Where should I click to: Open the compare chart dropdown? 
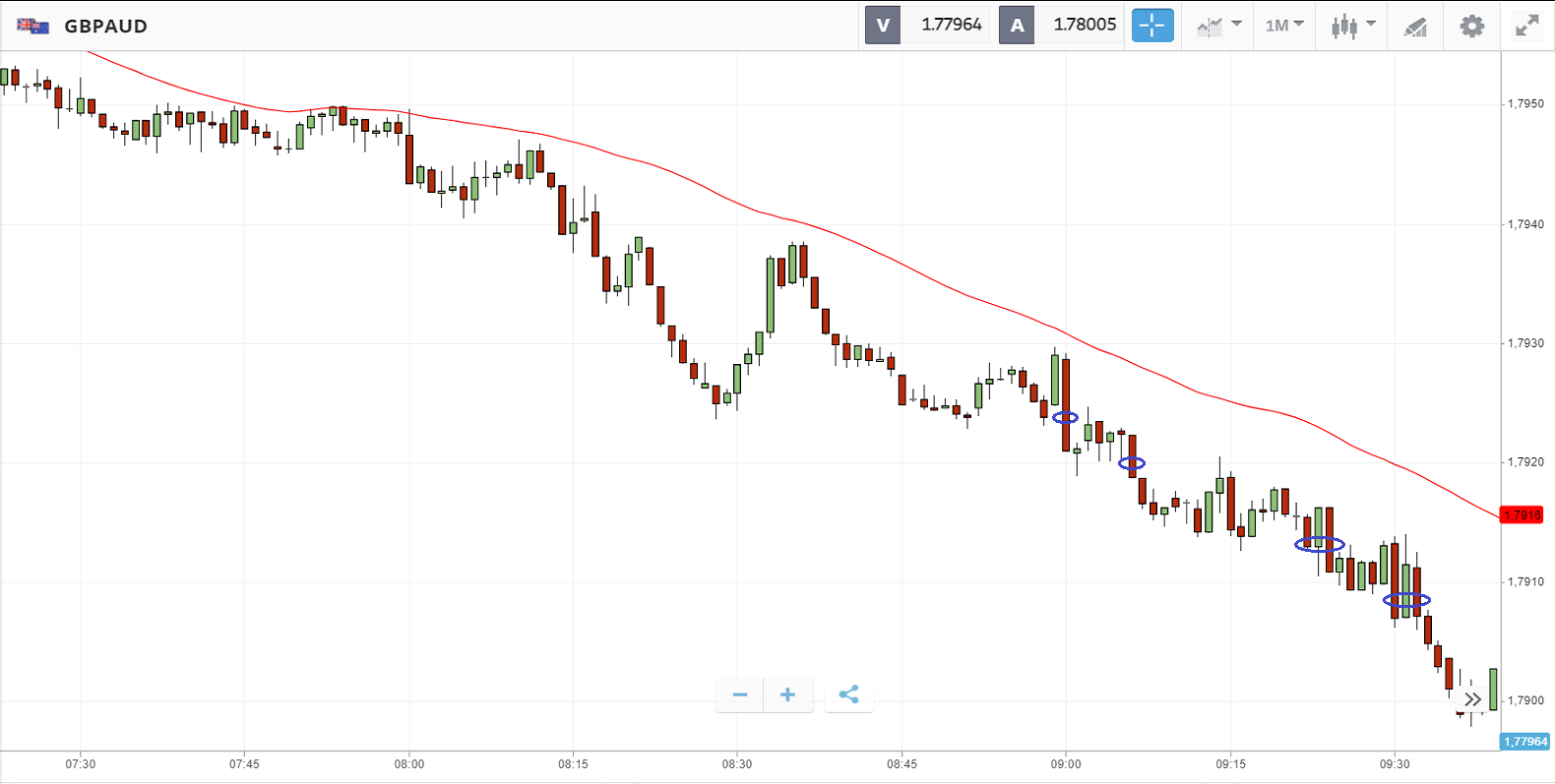(1218, 26)
